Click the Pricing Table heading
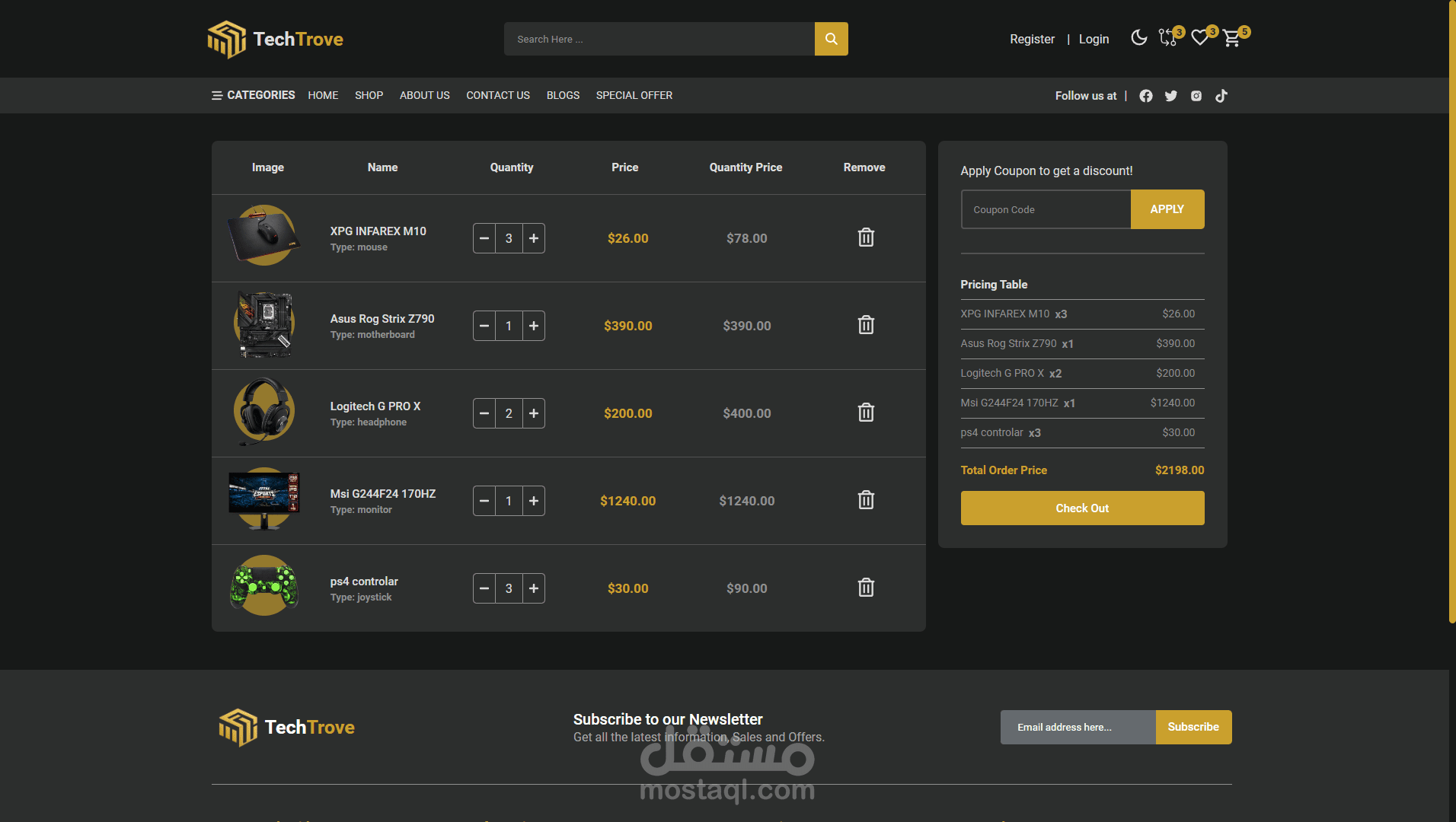1456x822 pixels. 994,285
